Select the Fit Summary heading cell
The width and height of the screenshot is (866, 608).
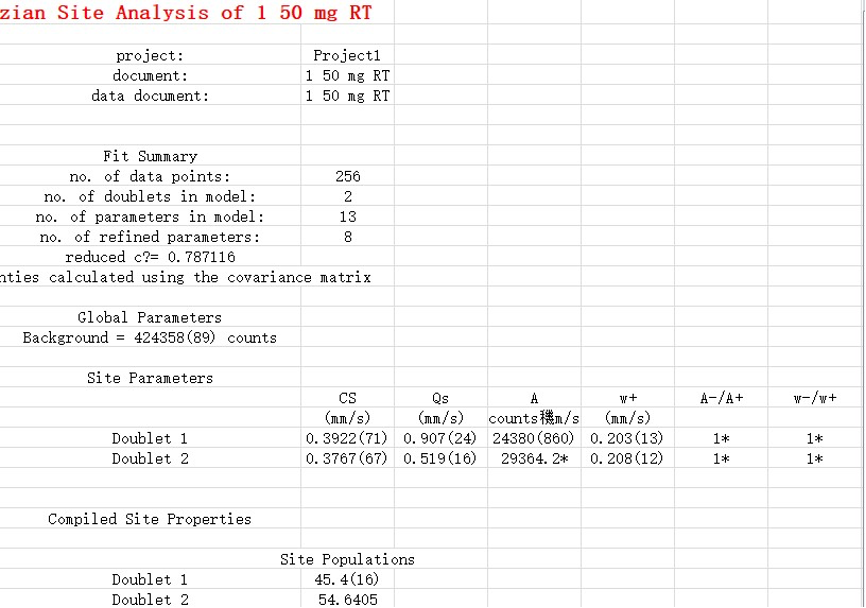150,156
